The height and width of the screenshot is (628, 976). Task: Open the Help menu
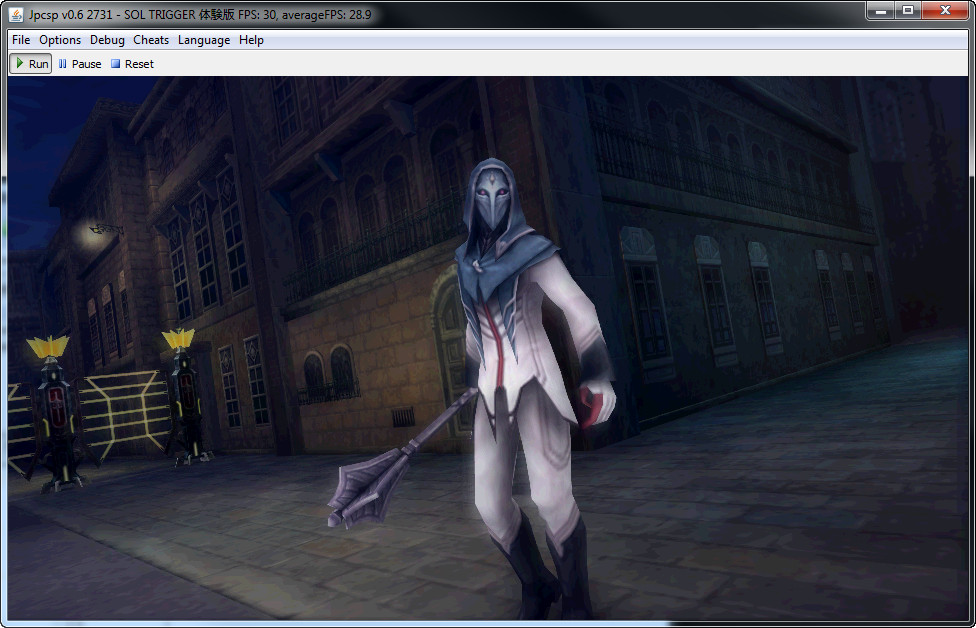click(252, 40)
